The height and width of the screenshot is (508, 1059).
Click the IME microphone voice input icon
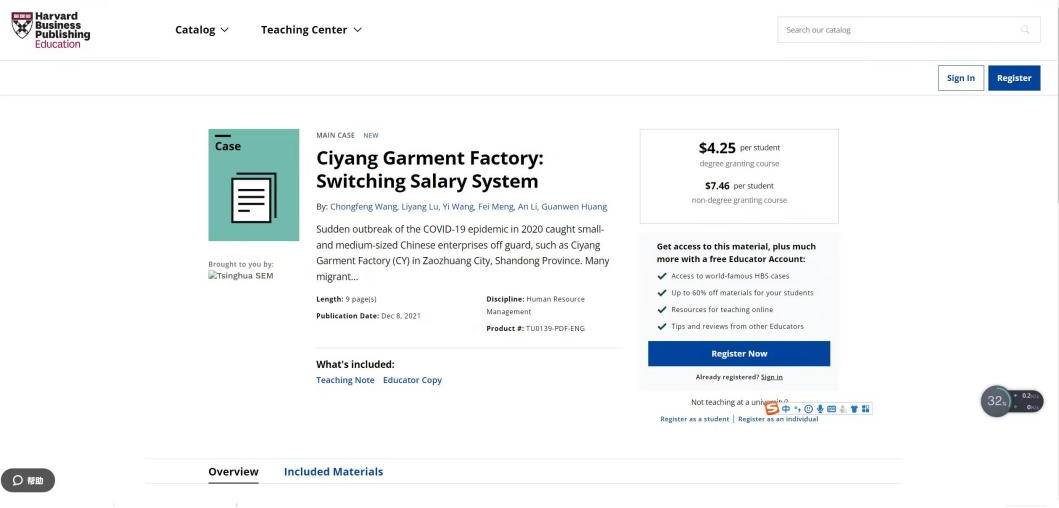820,408
